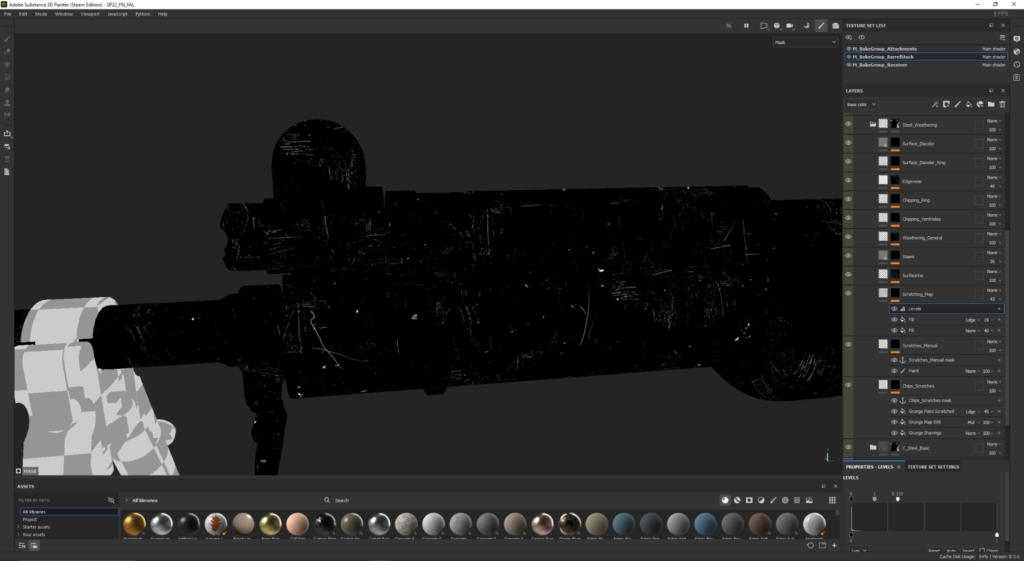This screenshot has height=561, width=1024.
Task: Open the Viewport menu
Action: [90, 14]
